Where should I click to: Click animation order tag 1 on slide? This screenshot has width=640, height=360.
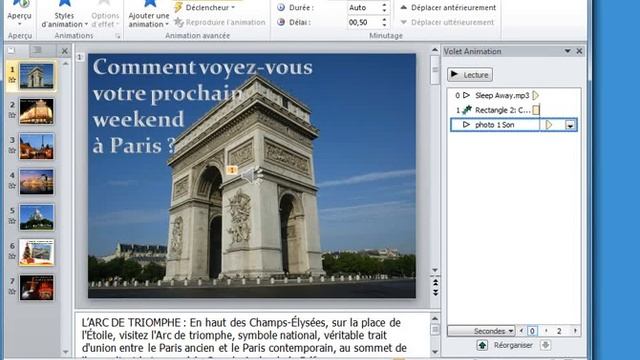231,170
